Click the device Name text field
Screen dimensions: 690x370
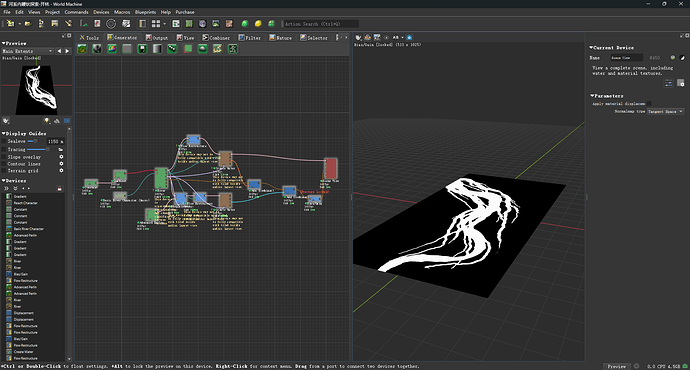[x=627, y=58]
